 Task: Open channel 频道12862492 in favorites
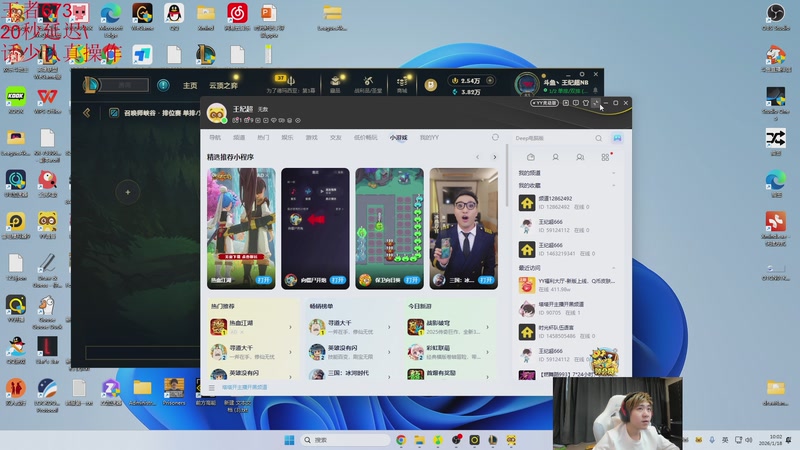566,203
